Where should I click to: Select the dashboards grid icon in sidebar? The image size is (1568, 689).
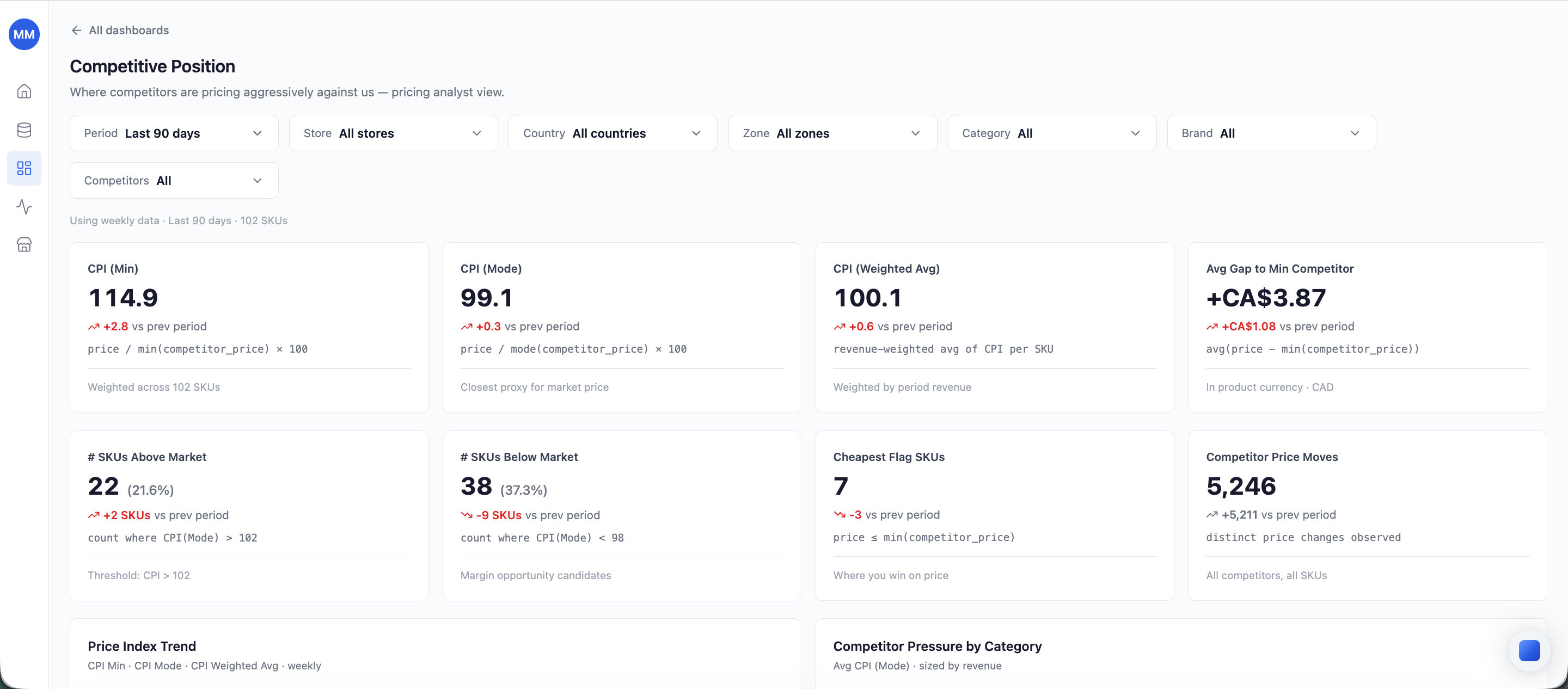[x=24, y=168]
